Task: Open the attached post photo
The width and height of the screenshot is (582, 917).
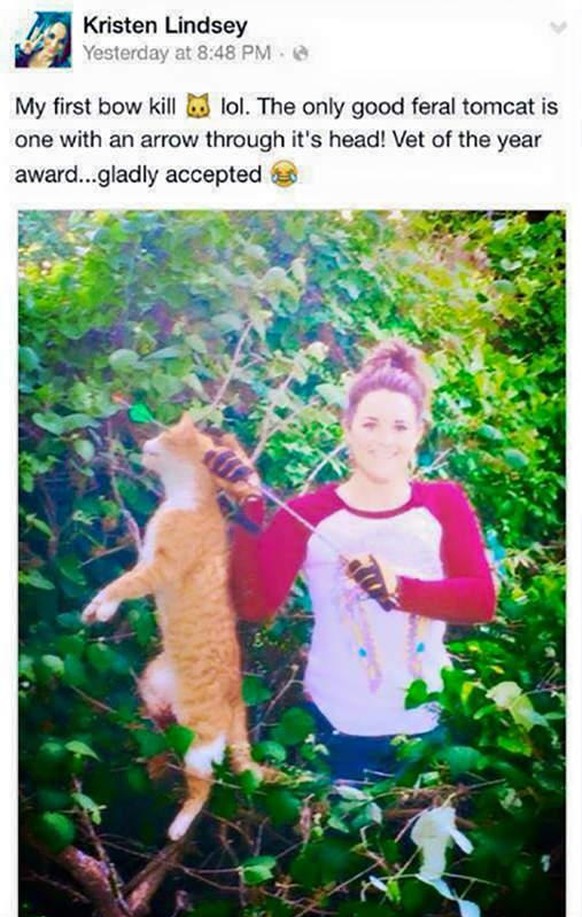Action: (x=292, y=563)
